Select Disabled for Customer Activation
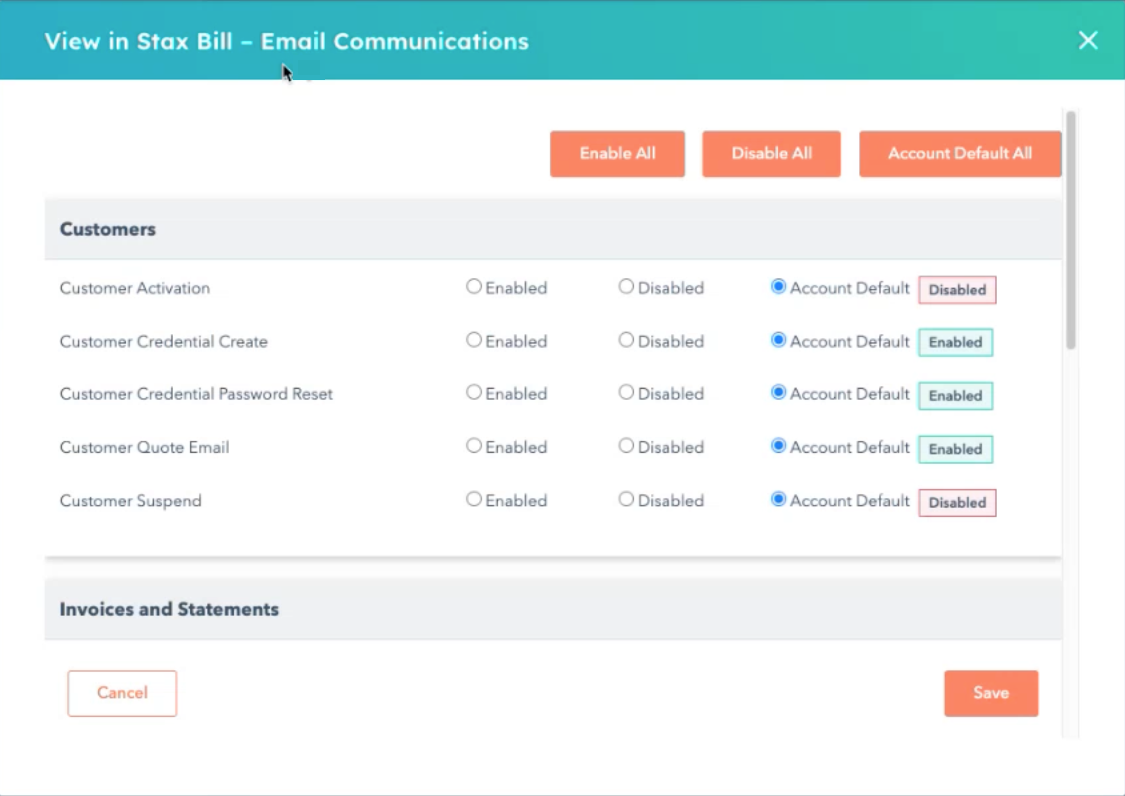1125x796 pixels. click(x=626, y=286)
